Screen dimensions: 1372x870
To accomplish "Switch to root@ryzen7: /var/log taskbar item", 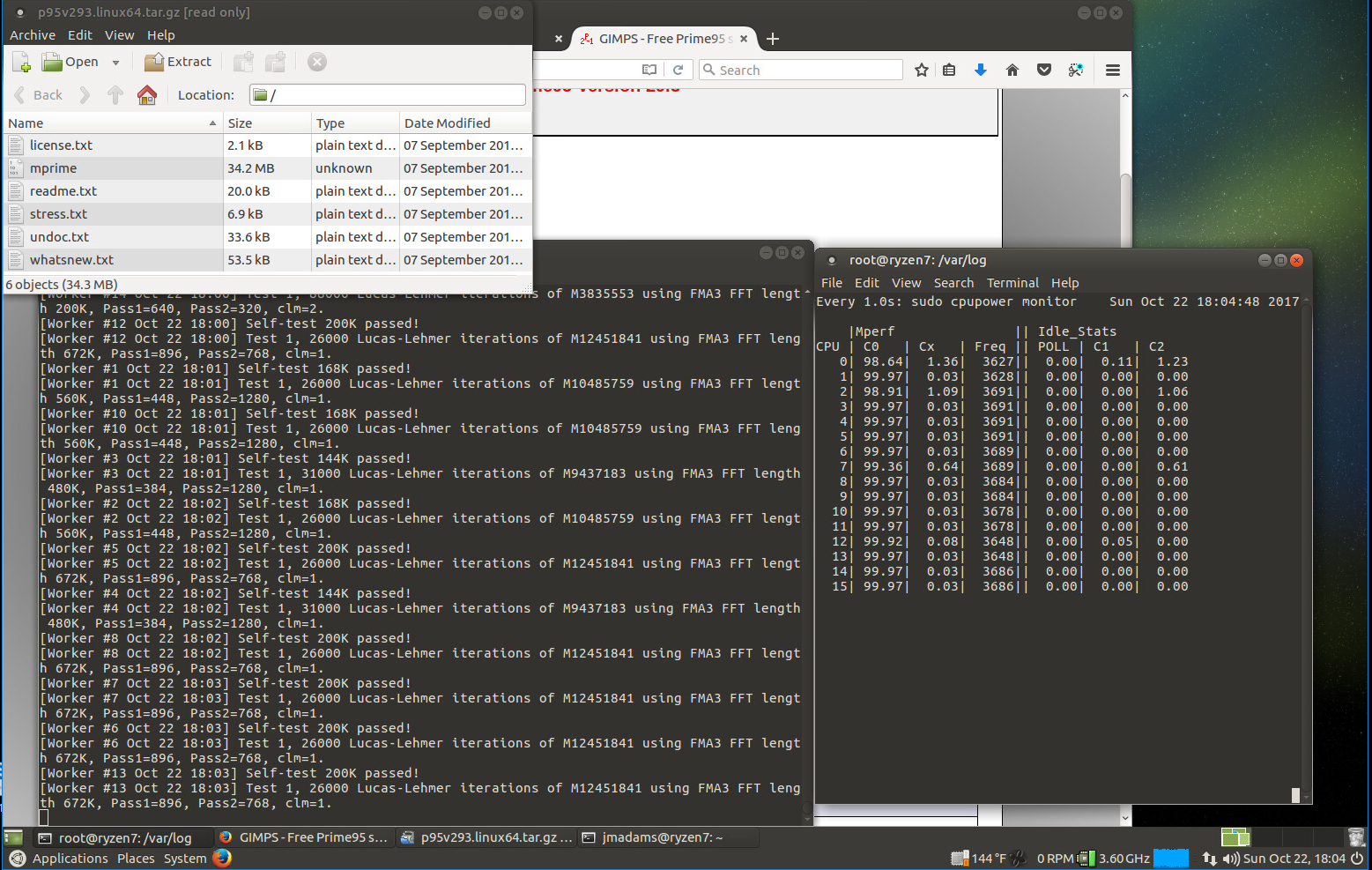I will [124, 837].
